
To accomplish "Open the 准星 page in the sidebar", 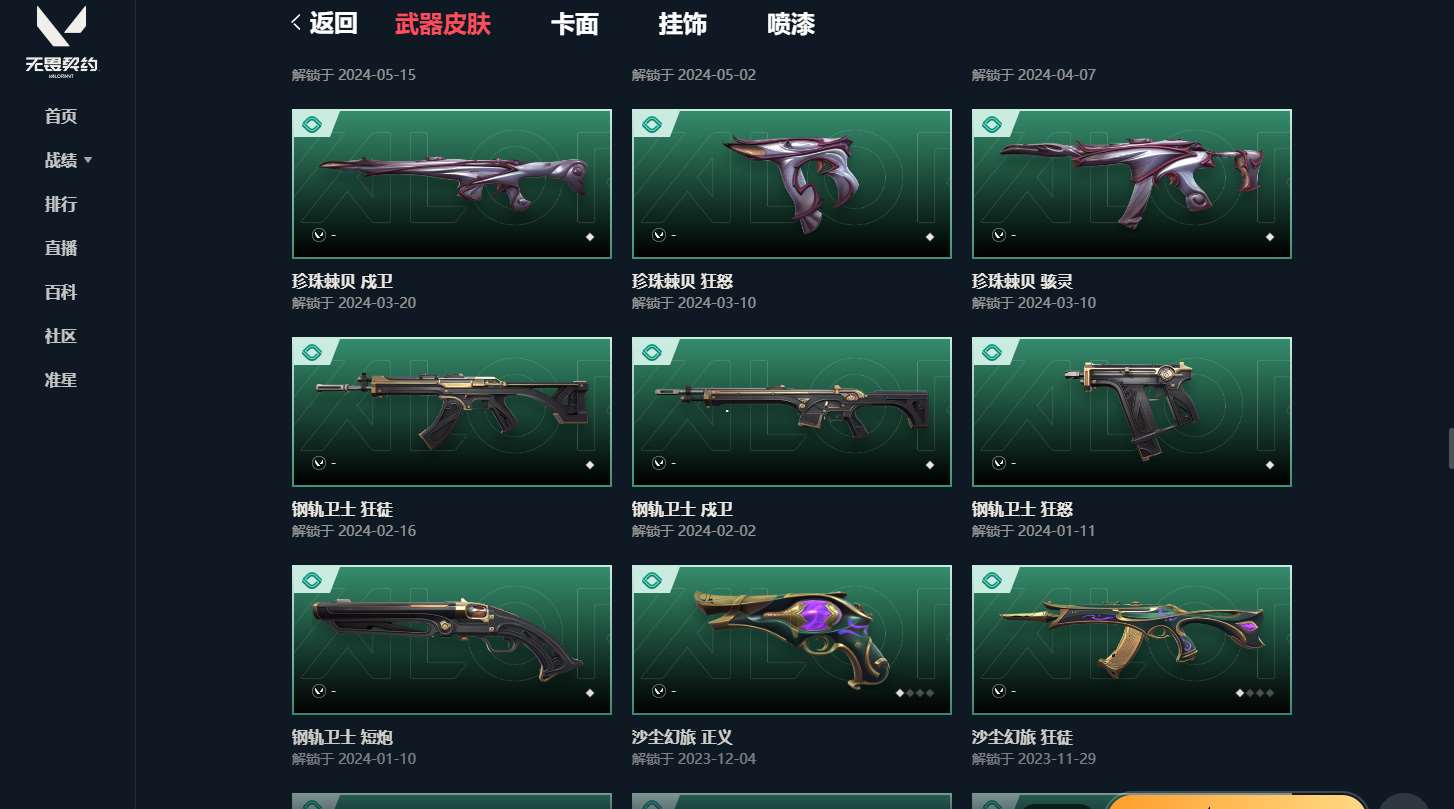I will pyautogui.click(x=61, y=380).
